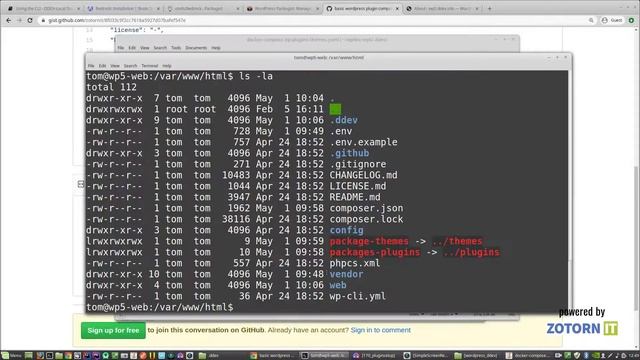640x360 pixels.
Task: Click the 'config' directory name in terminal
Action: coord(347,230)
